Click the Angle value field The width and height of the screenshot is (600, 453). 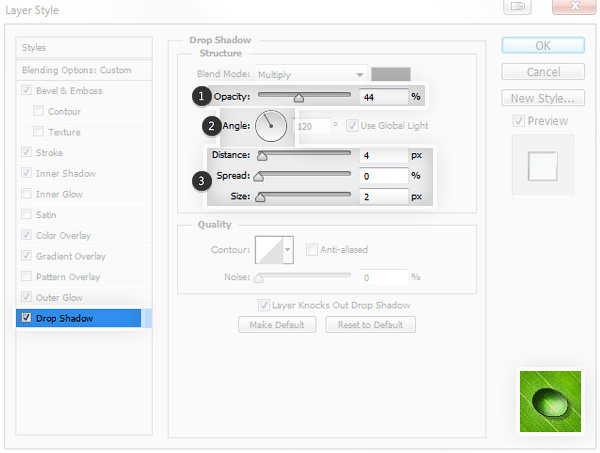pyautogui.click(x=311, y=126)
